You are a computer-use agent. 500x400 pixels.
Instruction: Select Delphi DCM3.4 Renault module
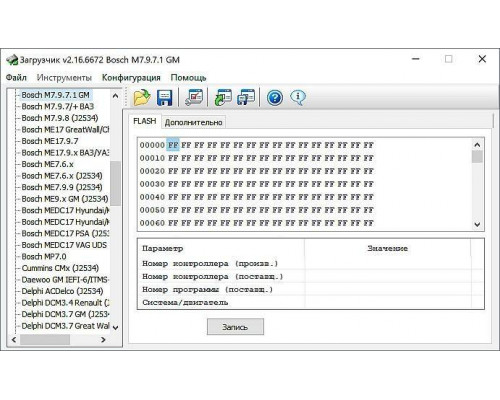click(65, 303)
